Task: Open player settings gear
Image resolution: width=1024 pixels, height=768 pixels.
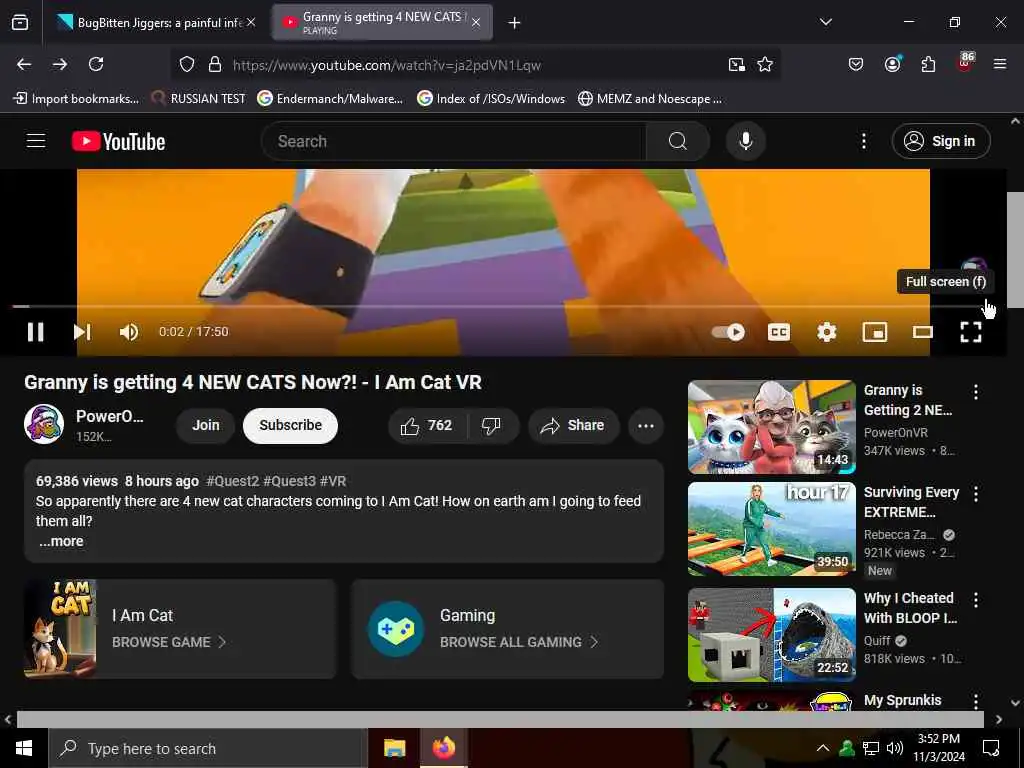Action: [x=827, y=332]
